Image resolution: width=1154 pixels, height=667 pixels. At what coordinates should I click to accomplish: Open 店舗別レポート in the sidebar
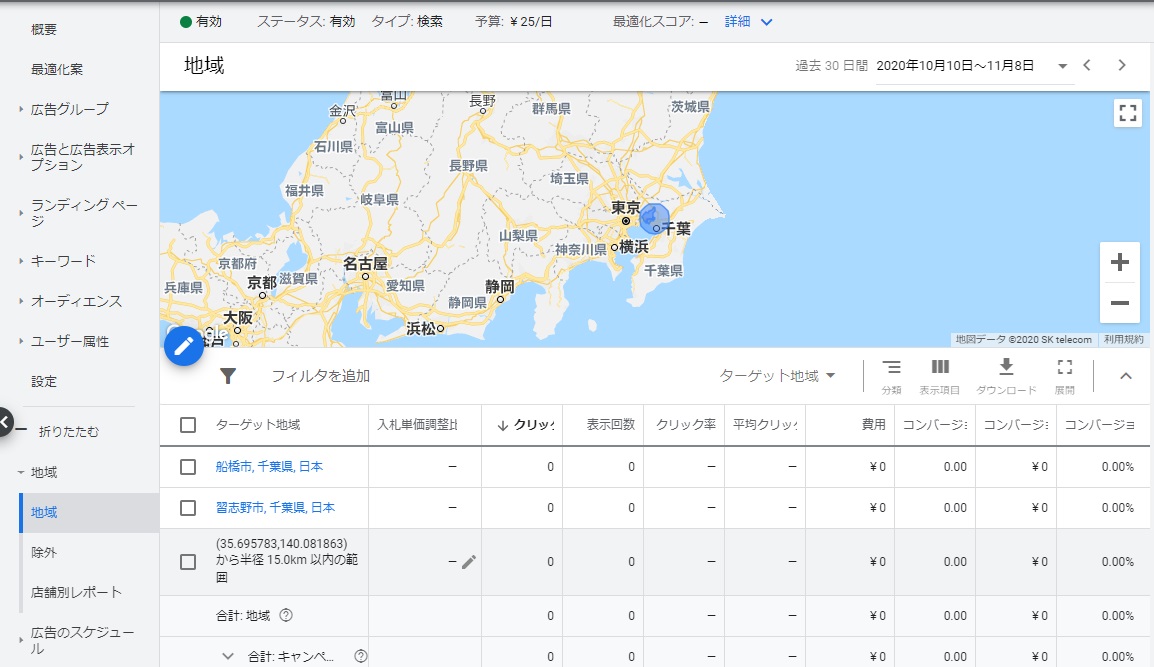76,592
